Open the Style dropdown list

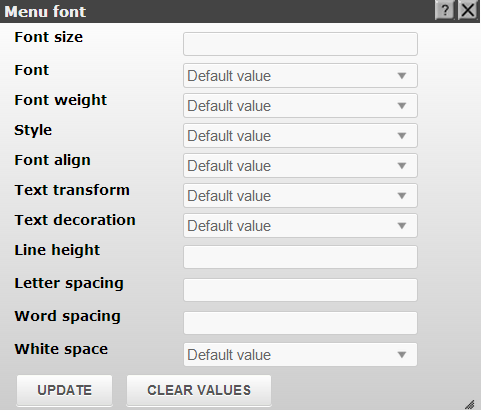pyautogui.click(x=300, y=136)
